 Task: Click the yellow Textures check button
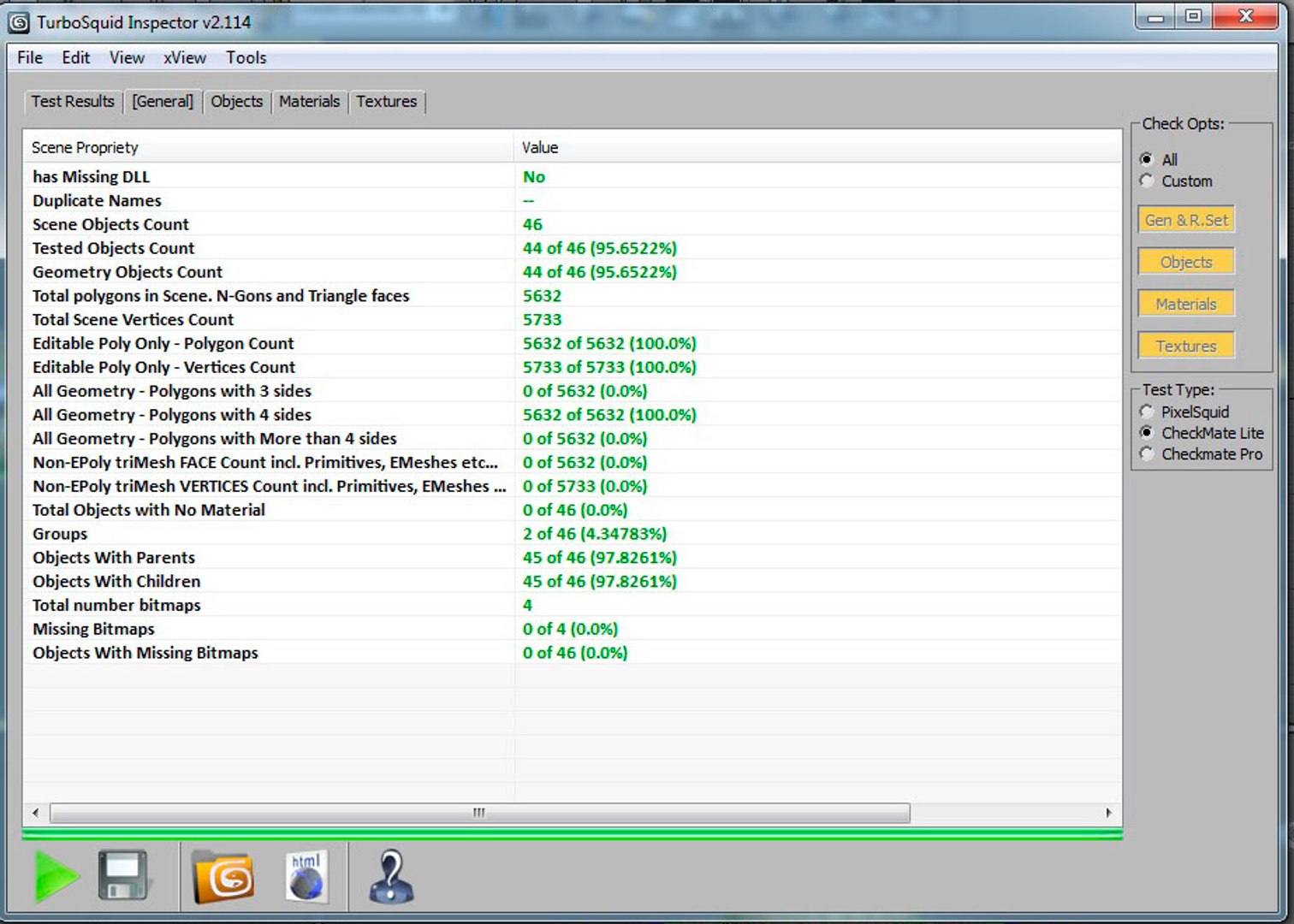(x=1186, y=346)
